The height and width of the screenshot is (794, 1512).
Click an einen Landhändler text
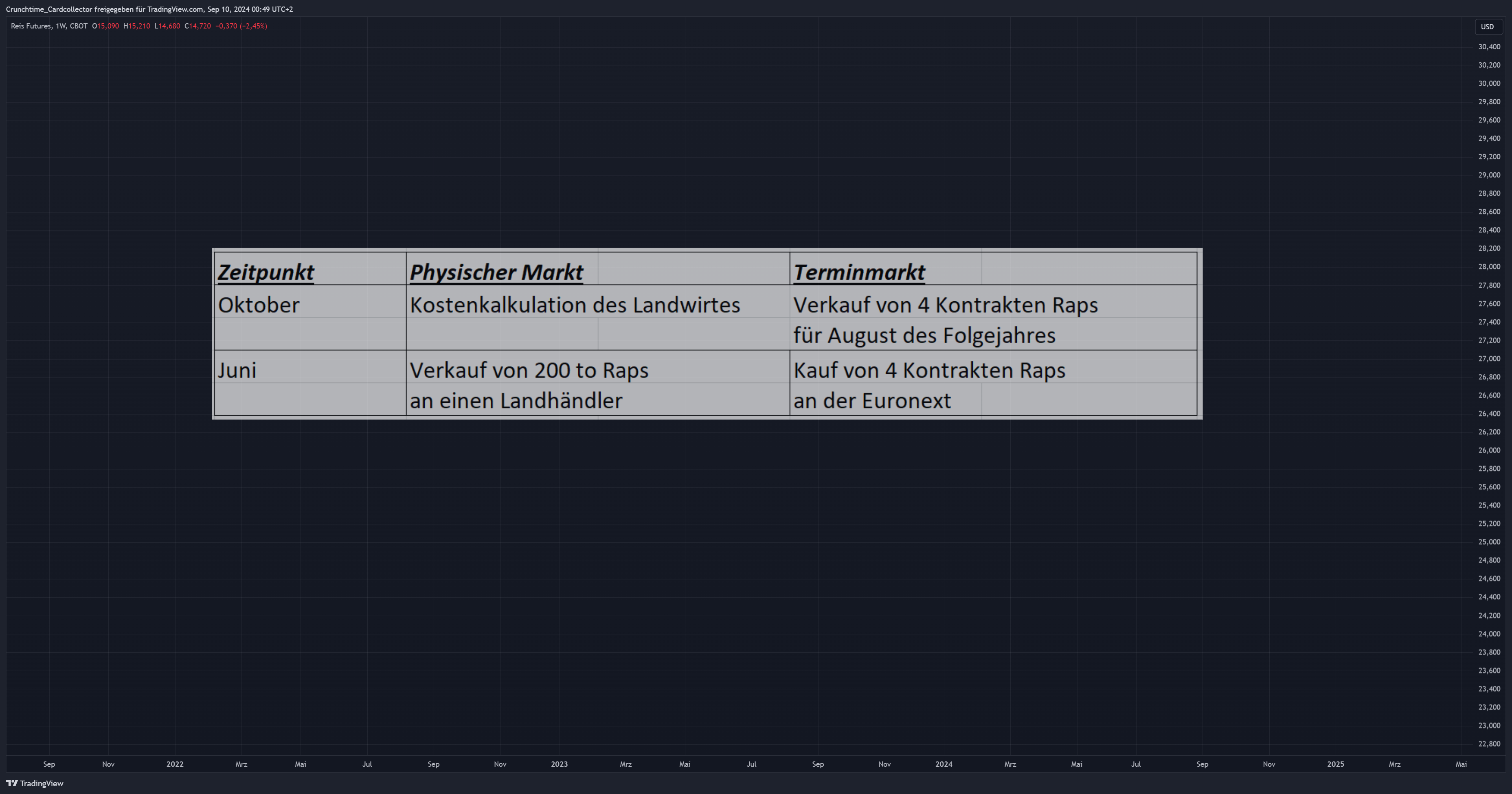[516, 400]
